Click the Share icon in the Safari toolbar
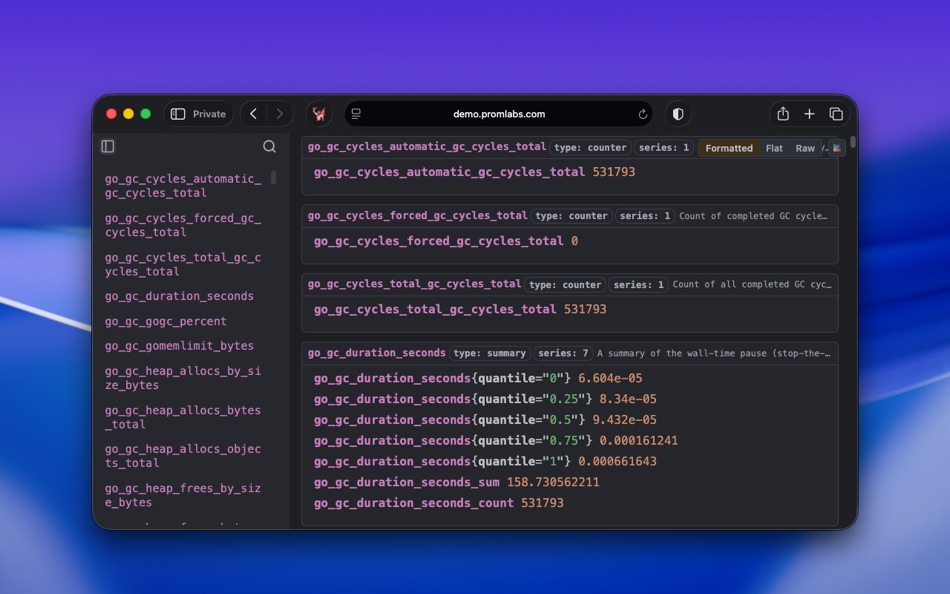This screenshot has height=594, width=950. point(784,114)
